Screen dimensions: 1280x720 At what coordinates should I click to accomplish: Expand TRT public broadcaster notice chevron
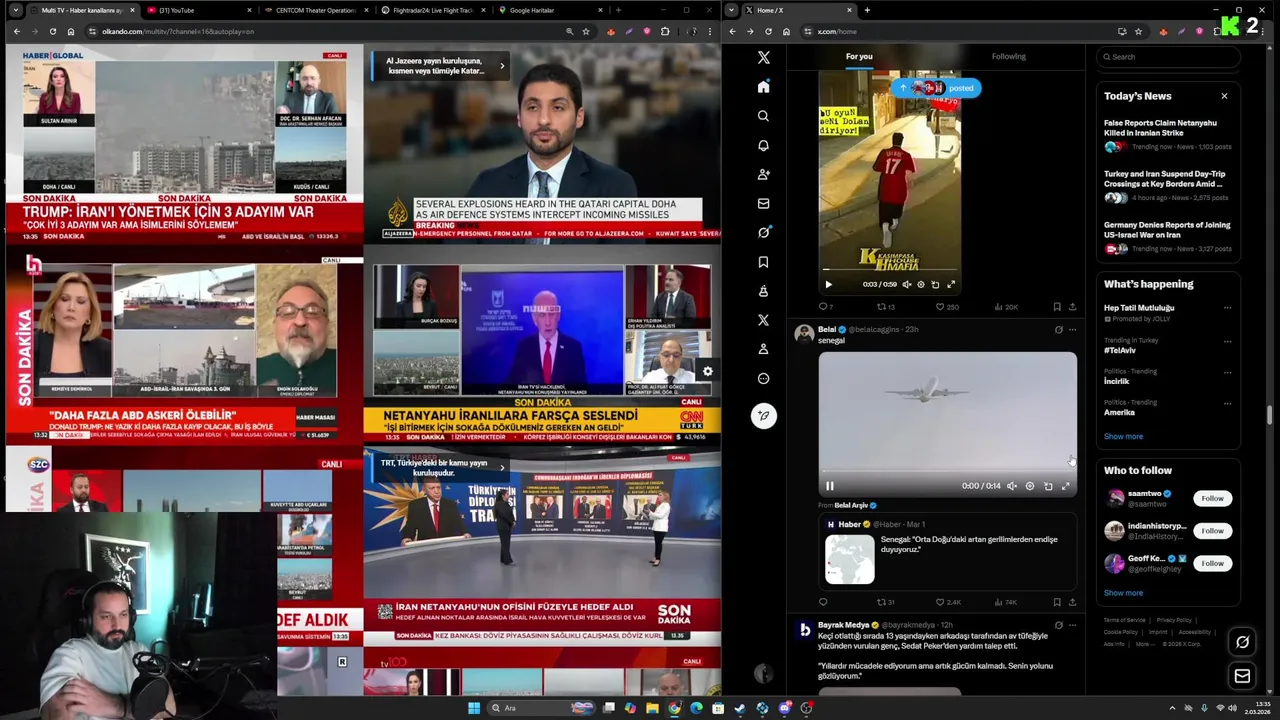pos(502,467)
